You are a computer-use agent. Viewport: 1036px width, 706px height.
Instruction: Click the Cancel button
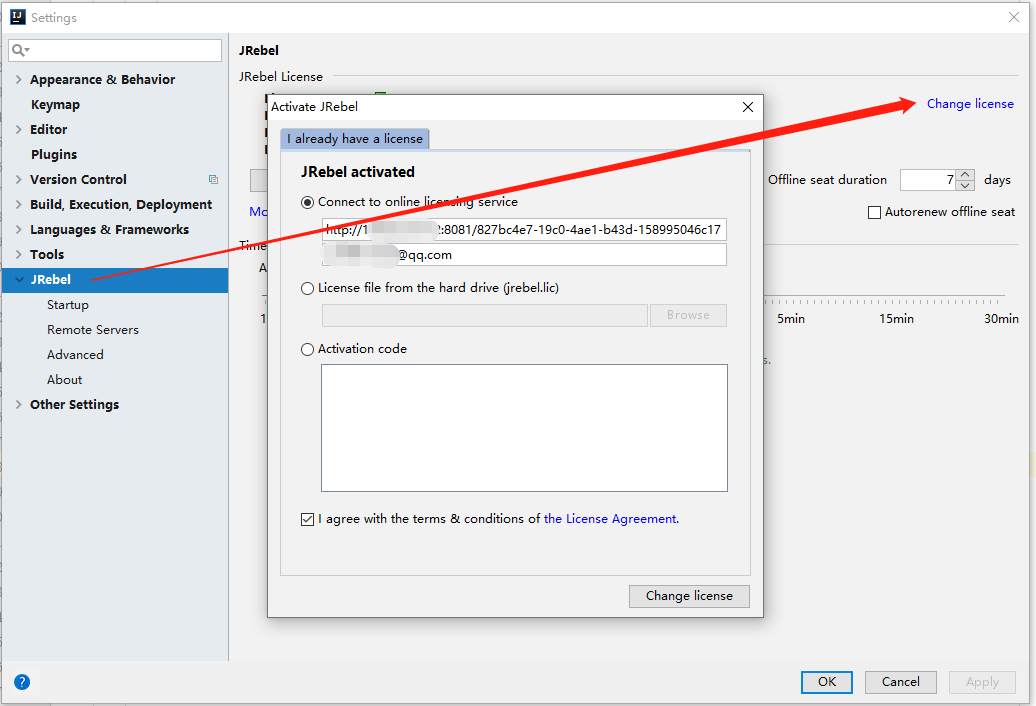tap(901, 682)
